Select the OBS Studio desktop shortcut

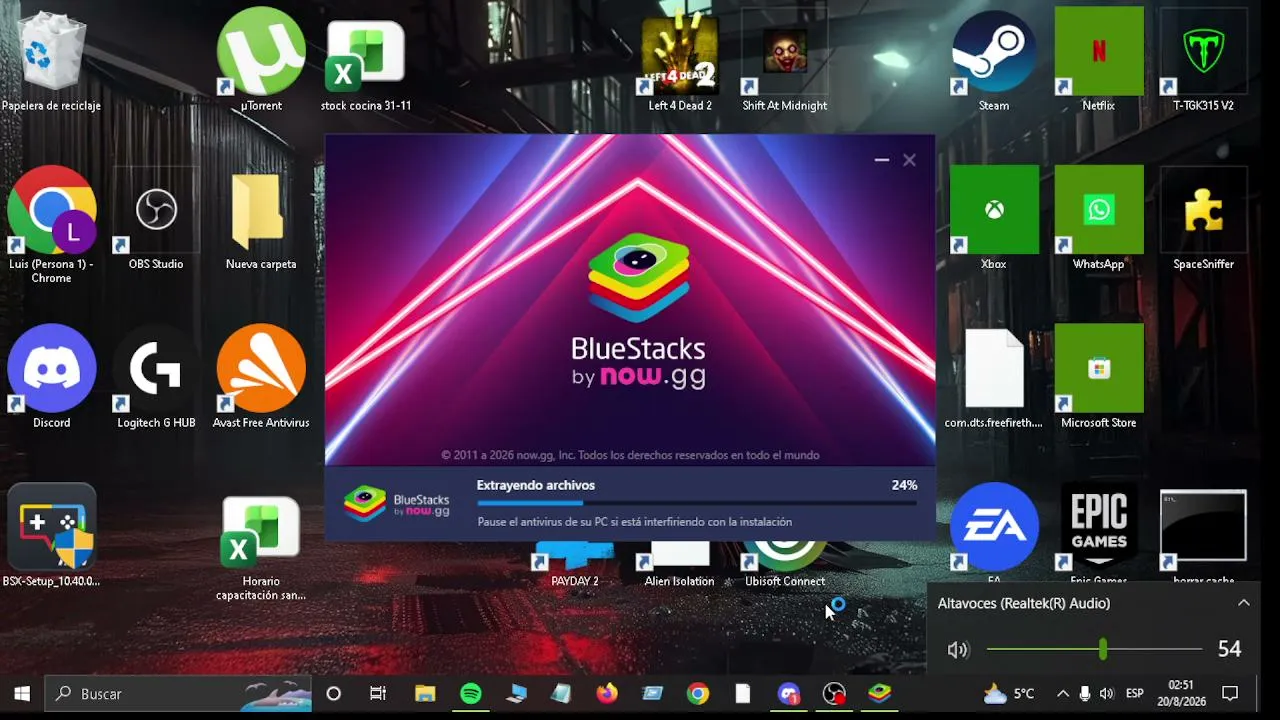(x=156, y=220)
